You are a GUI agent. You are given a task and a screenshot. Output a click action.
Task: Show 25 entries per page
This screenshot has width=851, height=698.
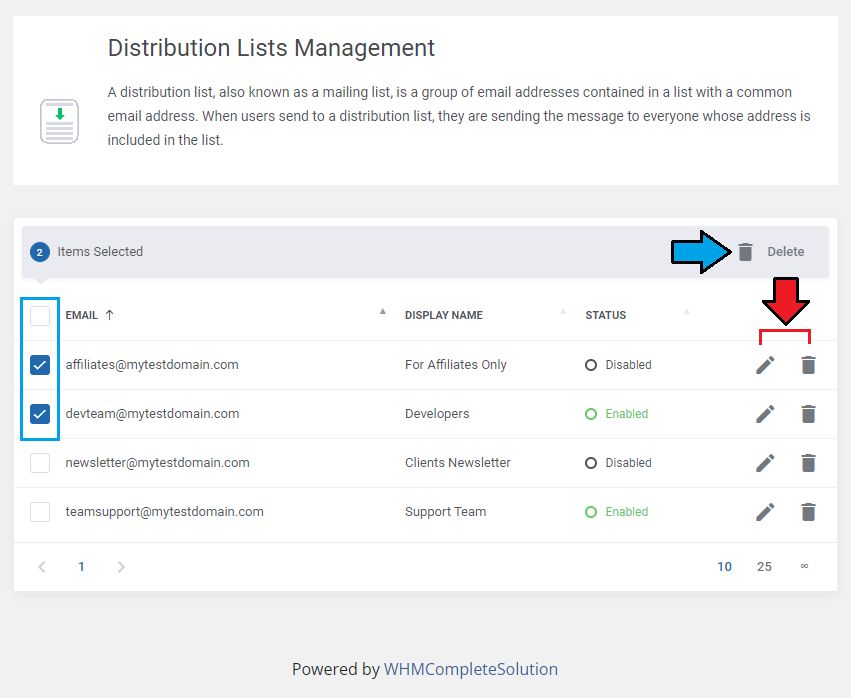(764, 567)
